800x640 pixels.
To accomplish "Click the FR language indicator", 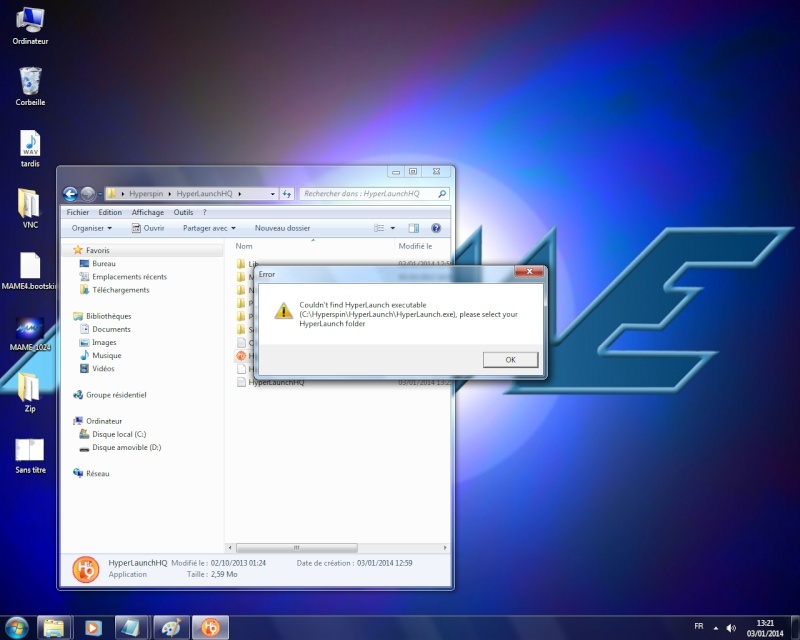I will (x=698, y=626).
